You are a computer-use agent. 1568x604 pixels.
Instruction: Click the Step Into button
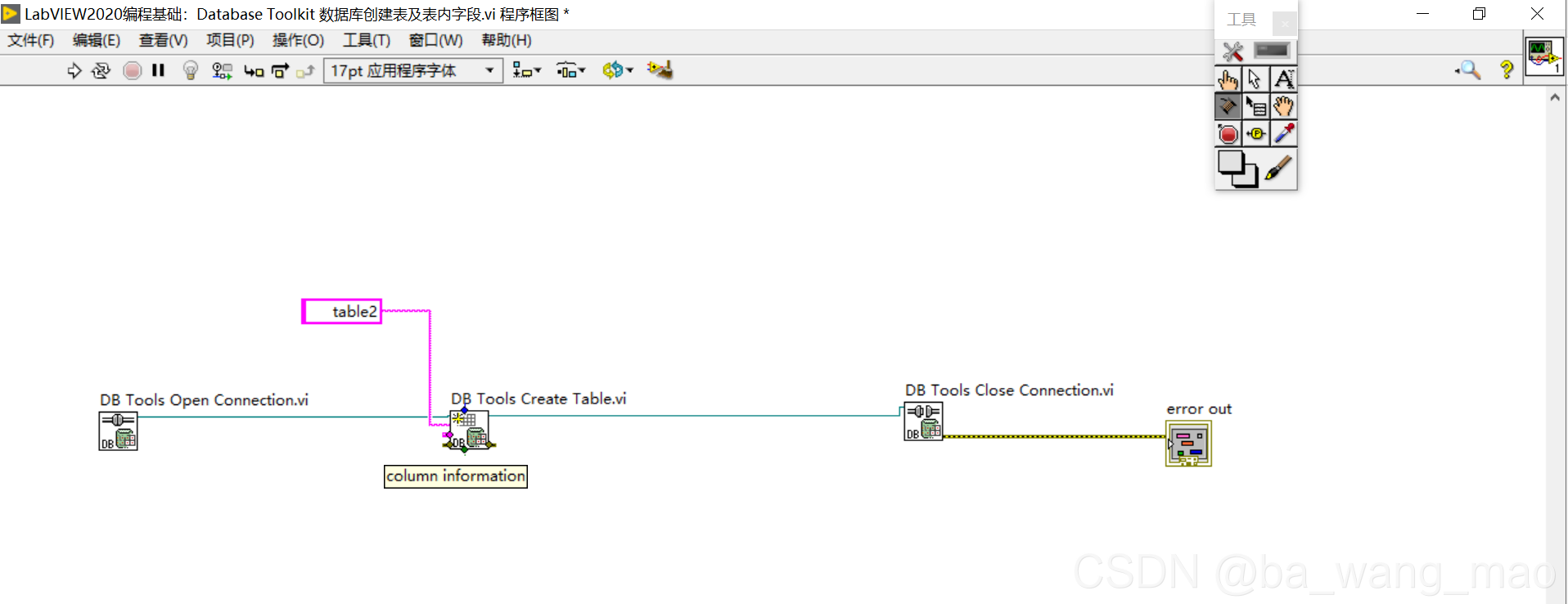click(x=254, y=71)
